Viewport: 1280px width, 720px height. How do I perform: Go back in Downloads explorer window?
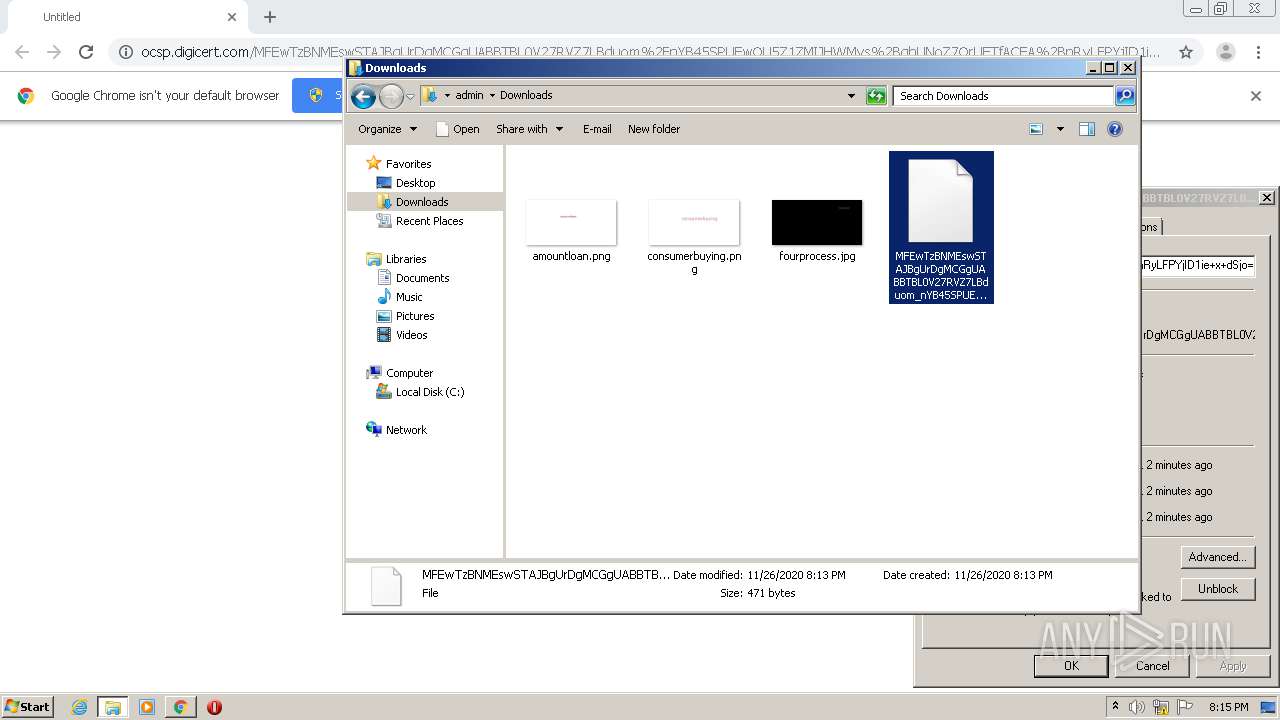(364, 96)
